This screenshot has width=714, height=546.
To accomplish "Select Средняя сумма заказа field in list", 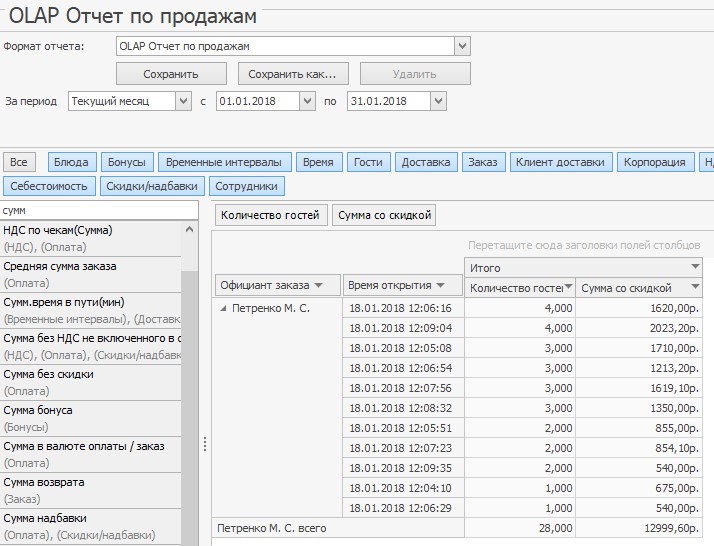I will (90, 273).
